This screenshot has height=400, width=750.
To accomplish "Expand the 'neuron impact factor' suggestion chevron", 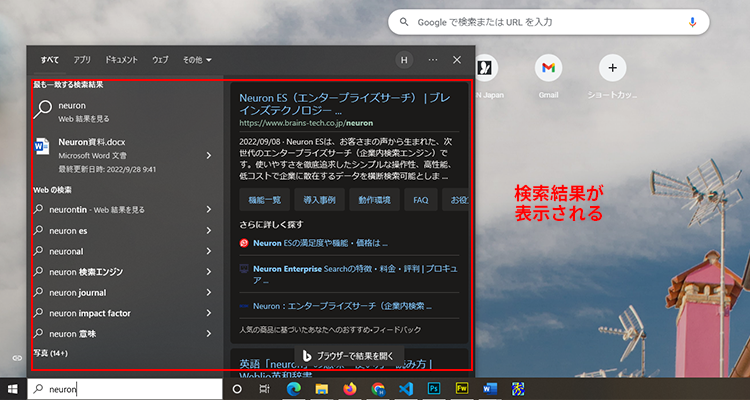I will tap(208, 313).
